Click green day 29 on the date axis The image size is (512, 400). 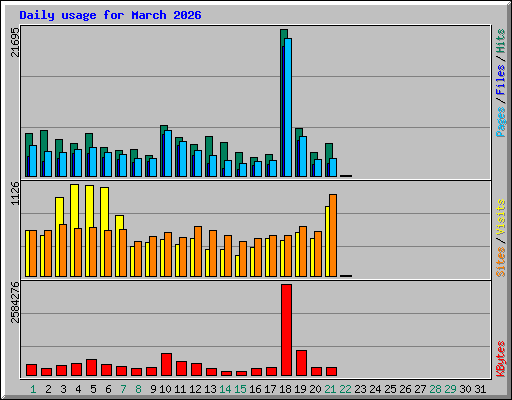(450, 389)
